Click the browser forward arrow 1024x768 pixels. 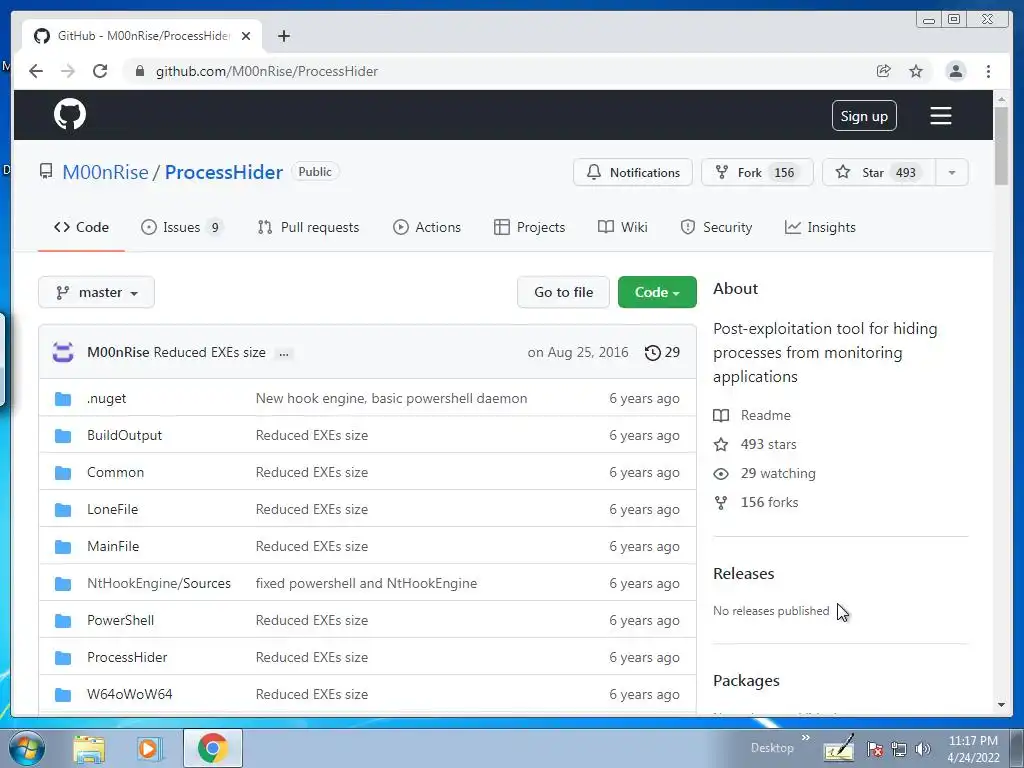pyautogui.click(x=68, y=71)
